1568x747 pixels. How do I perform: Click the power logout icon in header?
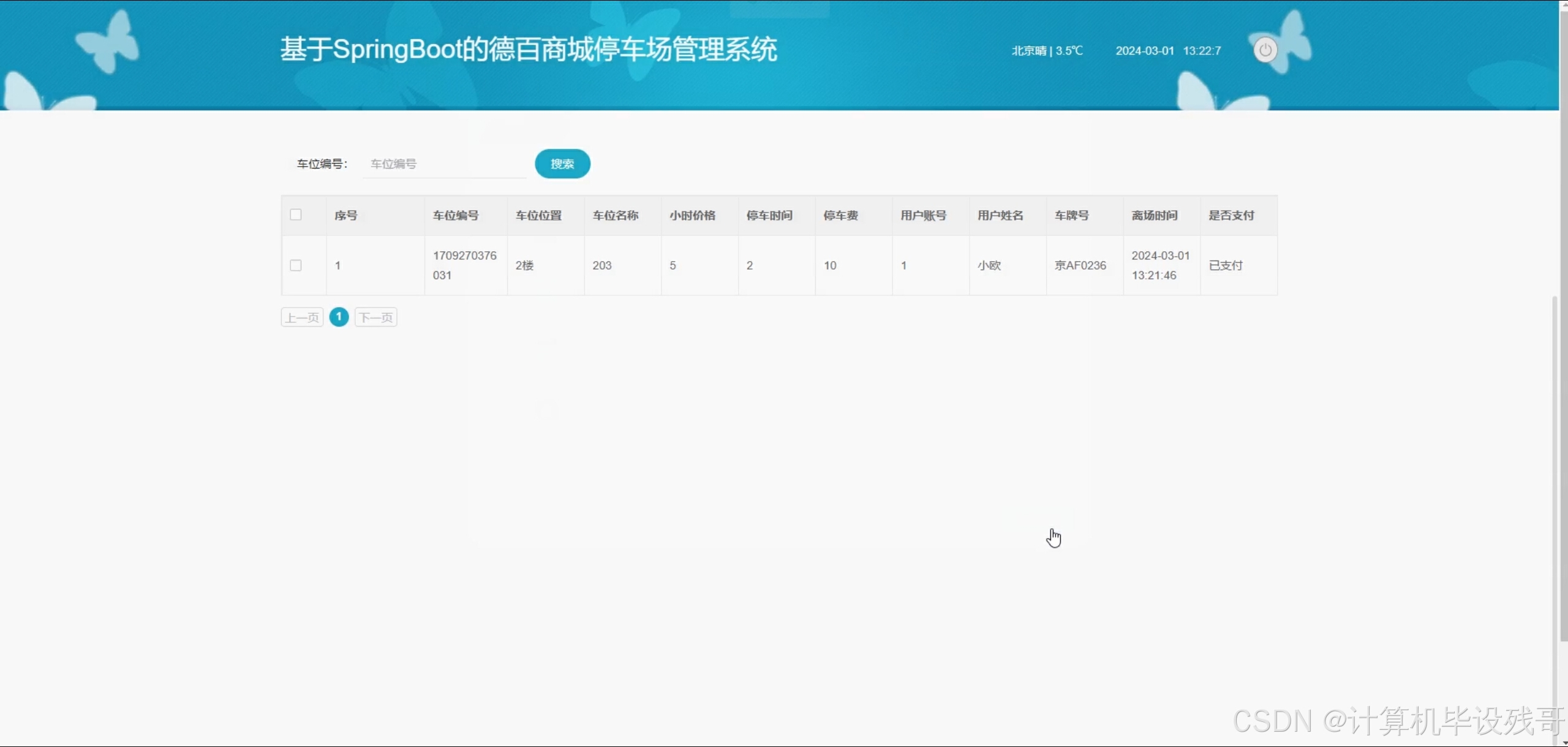pos(1265,50)
